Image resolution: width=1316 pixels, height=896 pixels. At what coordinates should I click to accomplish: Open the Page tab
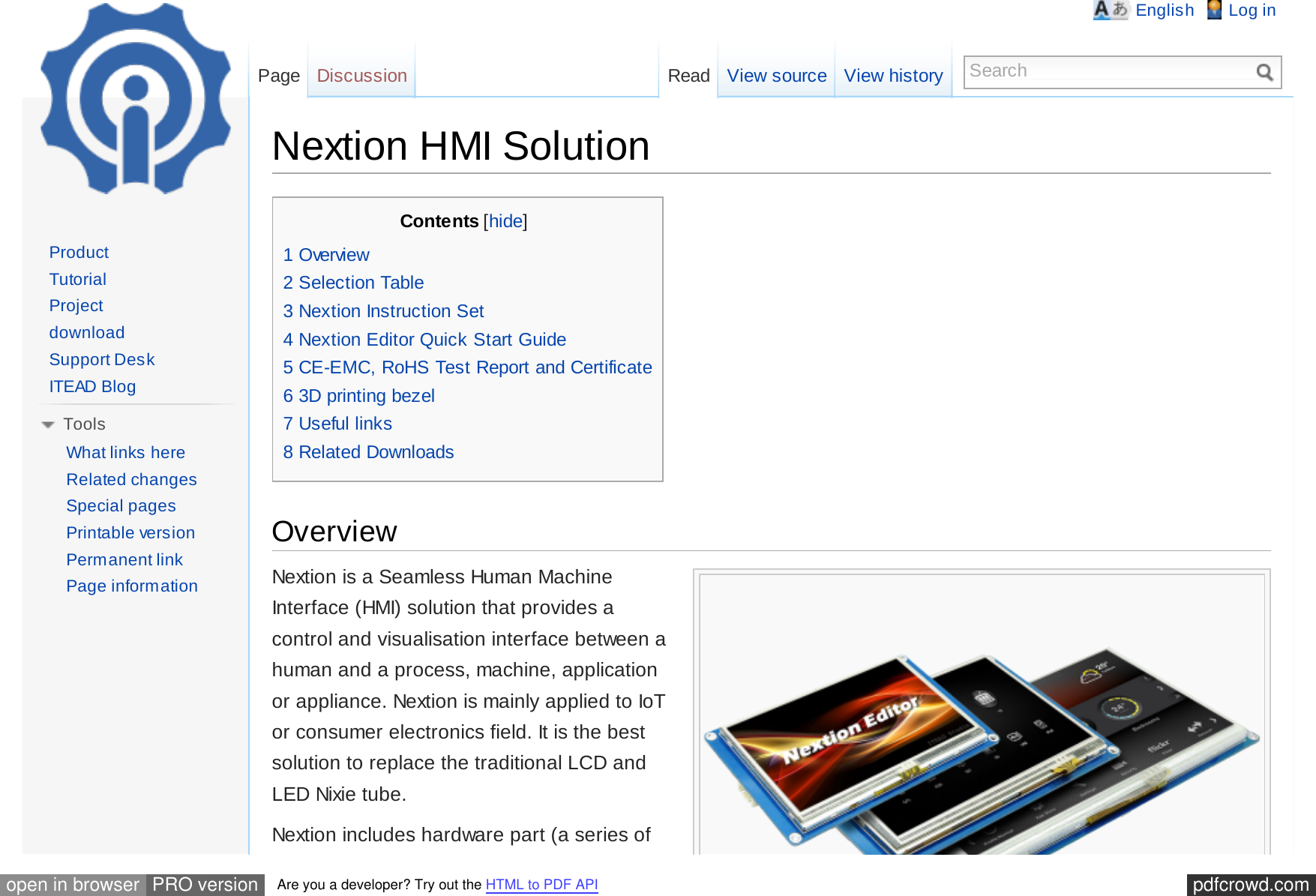[x=279, y=76]
